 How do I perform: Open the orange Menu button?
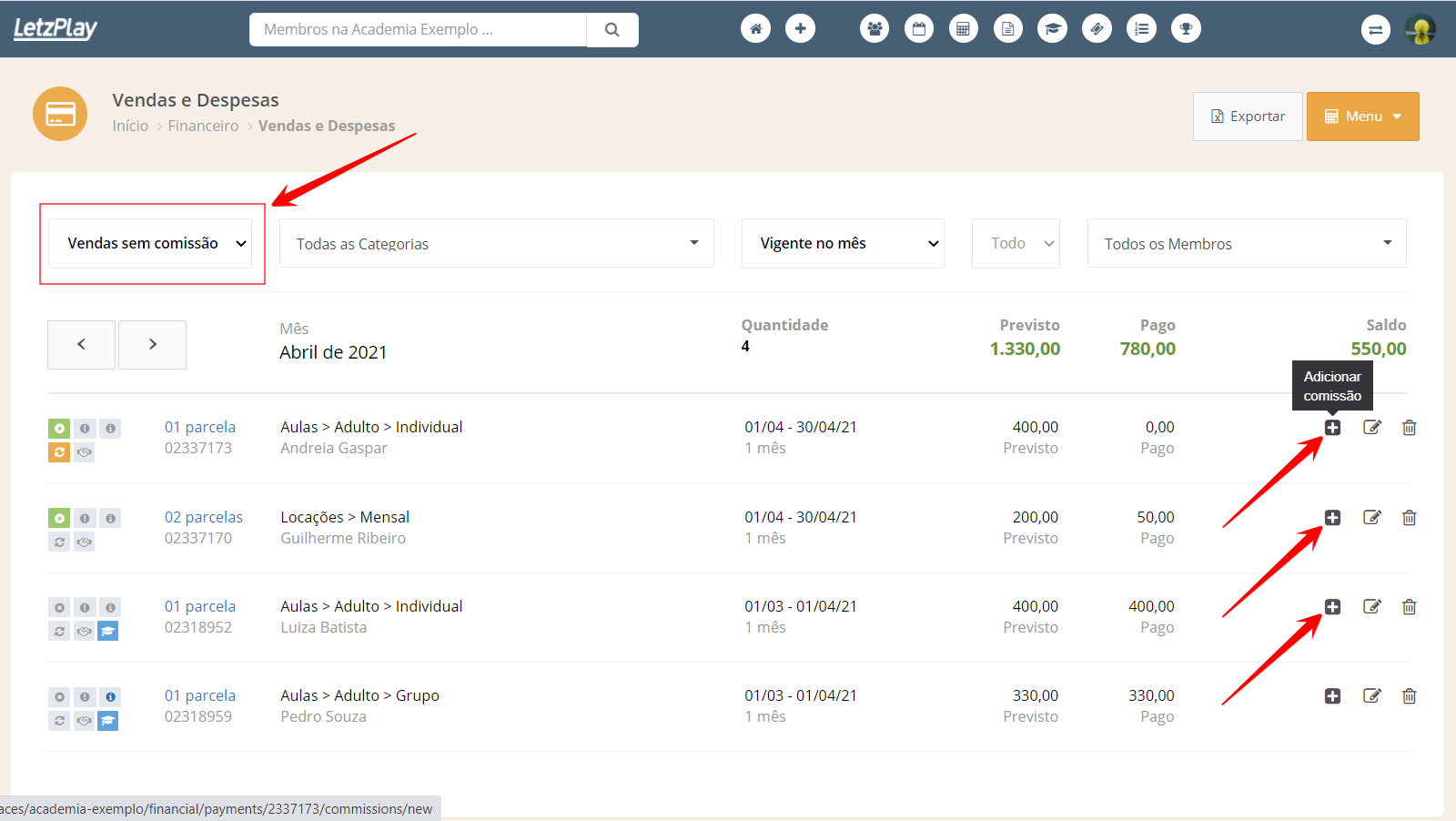tap(1362, 117)
